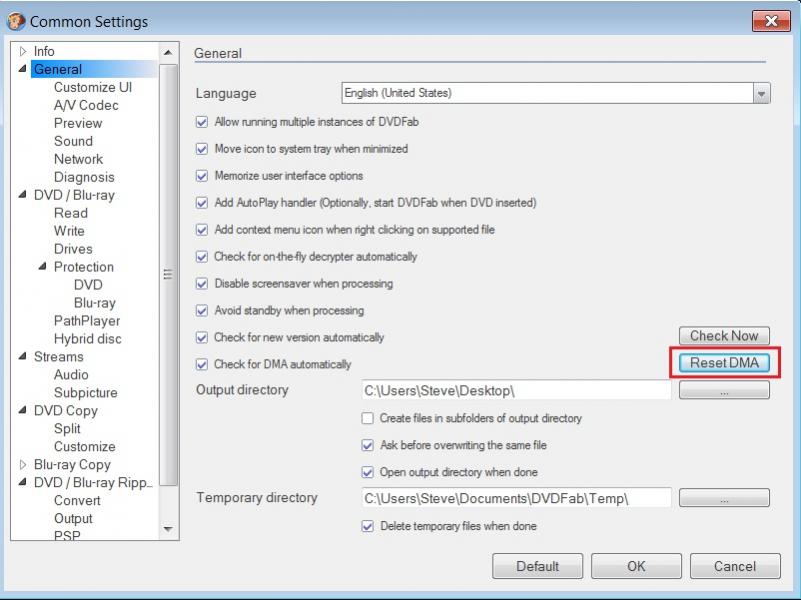Open Network settings page
Screen dimensions: 801x600
[79, 159]
